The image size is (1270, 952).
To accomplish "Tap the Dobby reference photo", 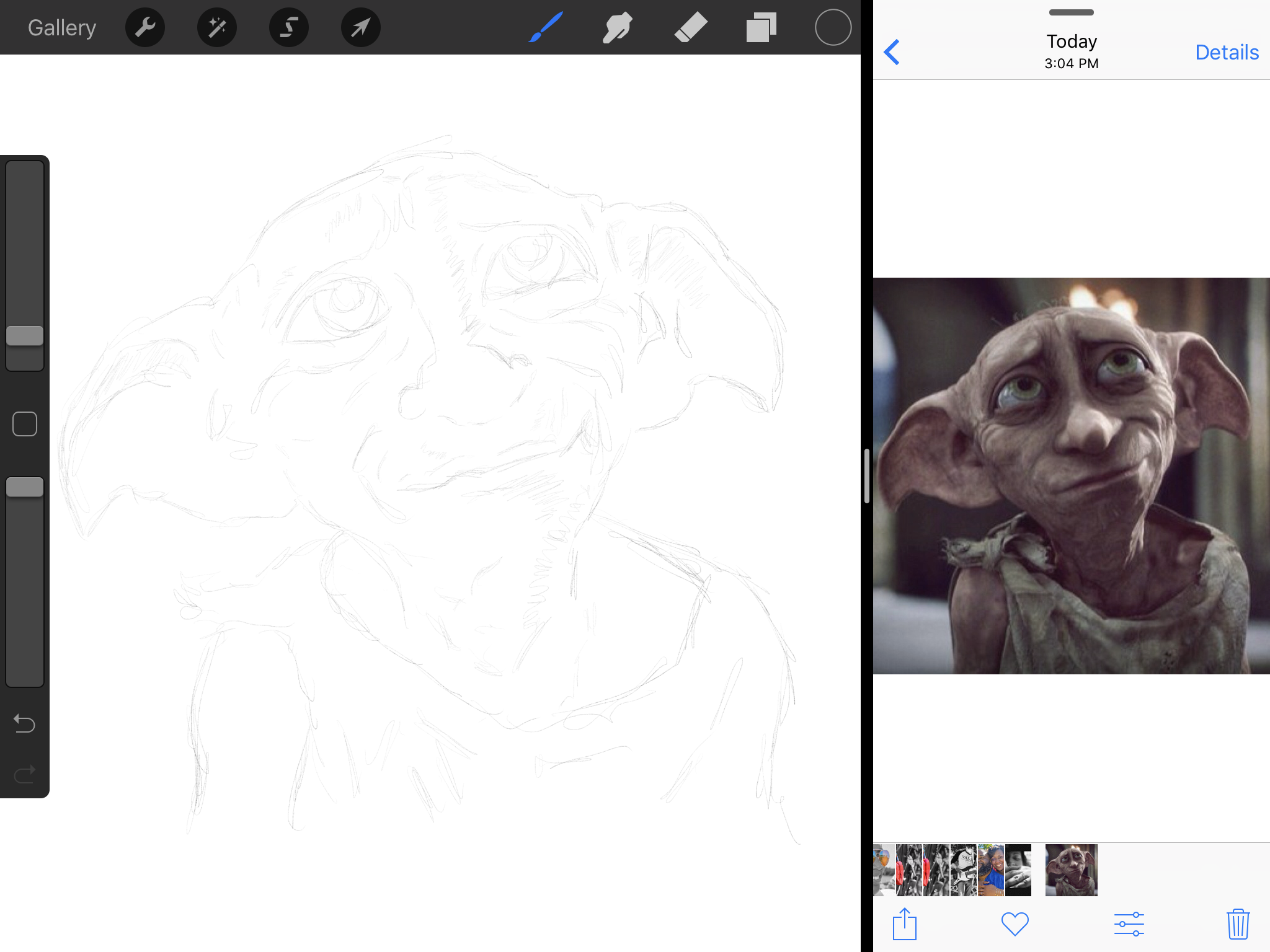I will coord(1072,476).
